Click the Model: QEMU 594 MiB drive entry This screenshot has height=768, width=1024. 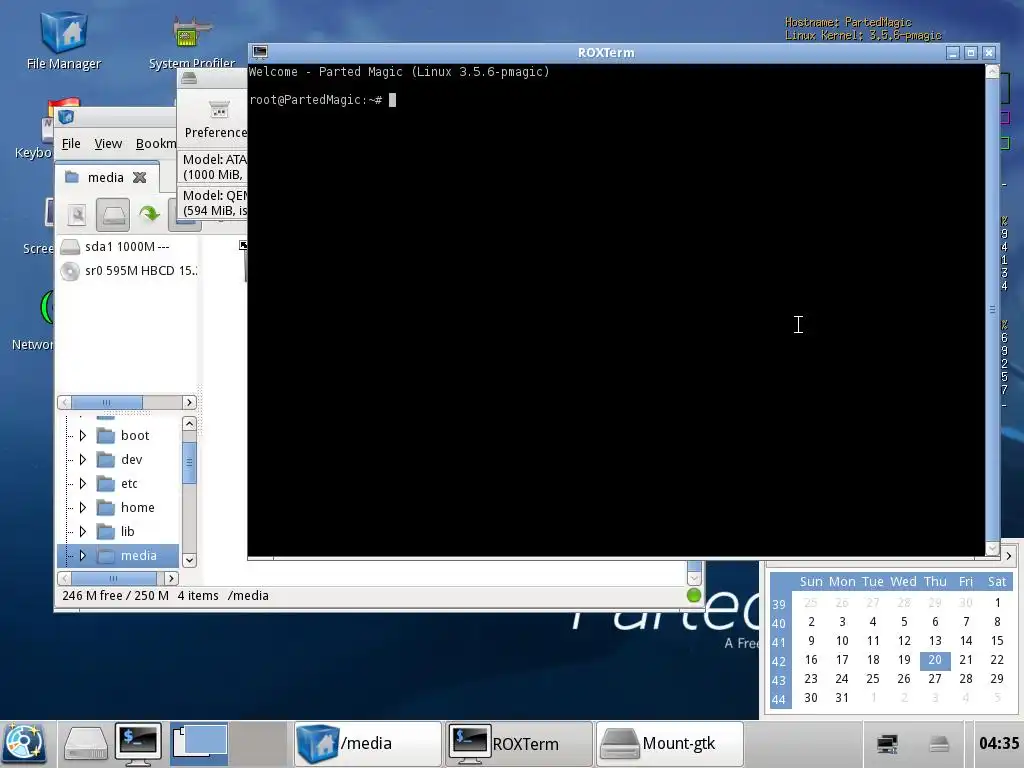[213, 202]
